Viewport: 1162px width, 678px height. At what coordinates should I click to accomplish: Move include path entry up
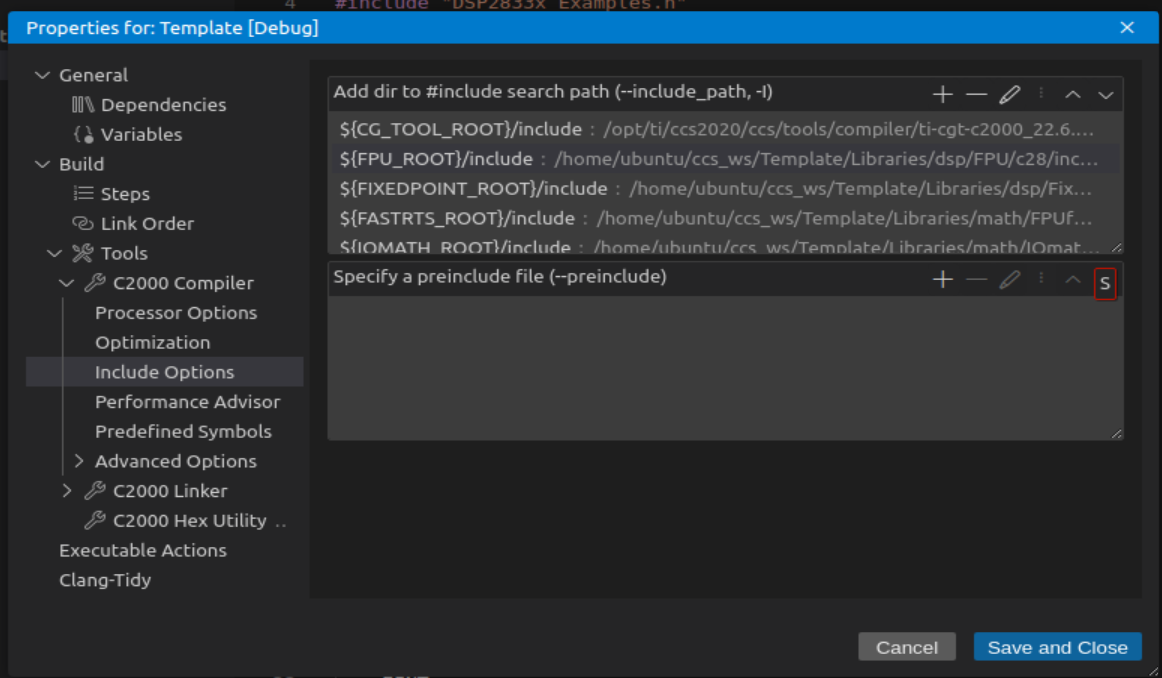click(x=1072, y=94)
